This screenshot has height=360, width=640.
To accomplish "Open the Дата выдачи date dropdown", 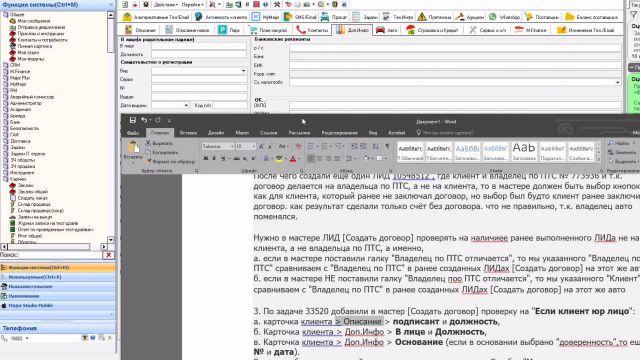I will tap(186, 105).
